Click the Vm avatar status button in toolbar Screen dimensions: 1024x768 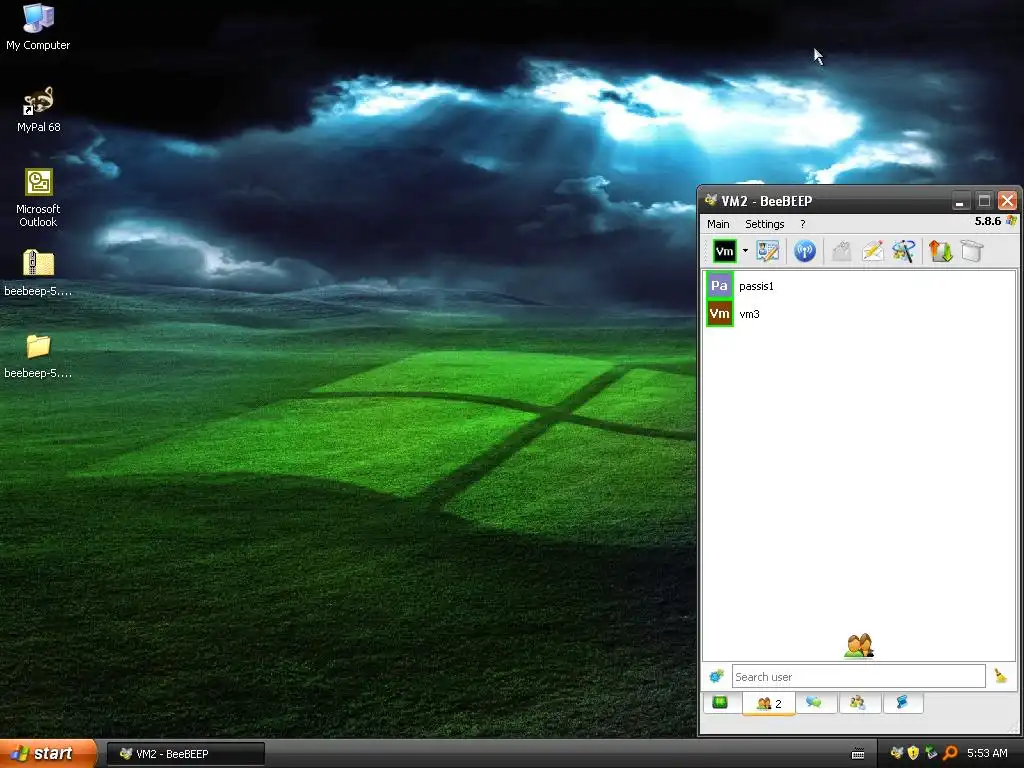724,251
